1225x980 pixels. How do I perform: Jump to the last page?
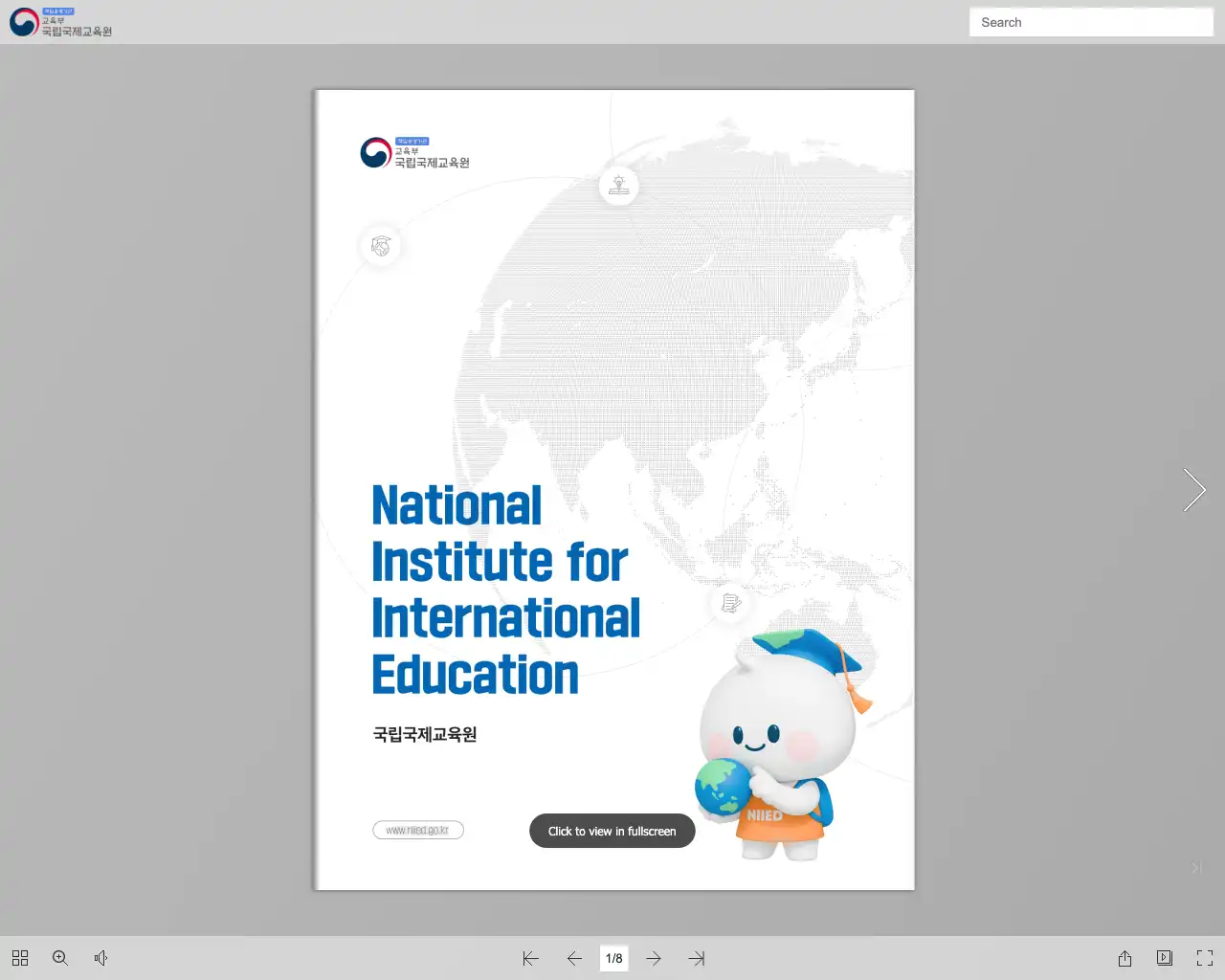(697, 958)
